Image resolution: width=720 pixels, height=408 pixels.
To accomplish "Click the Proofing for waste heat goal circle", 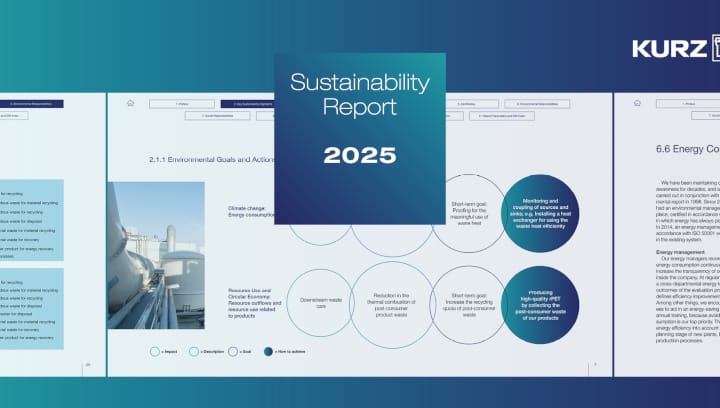I will point(469,213).
